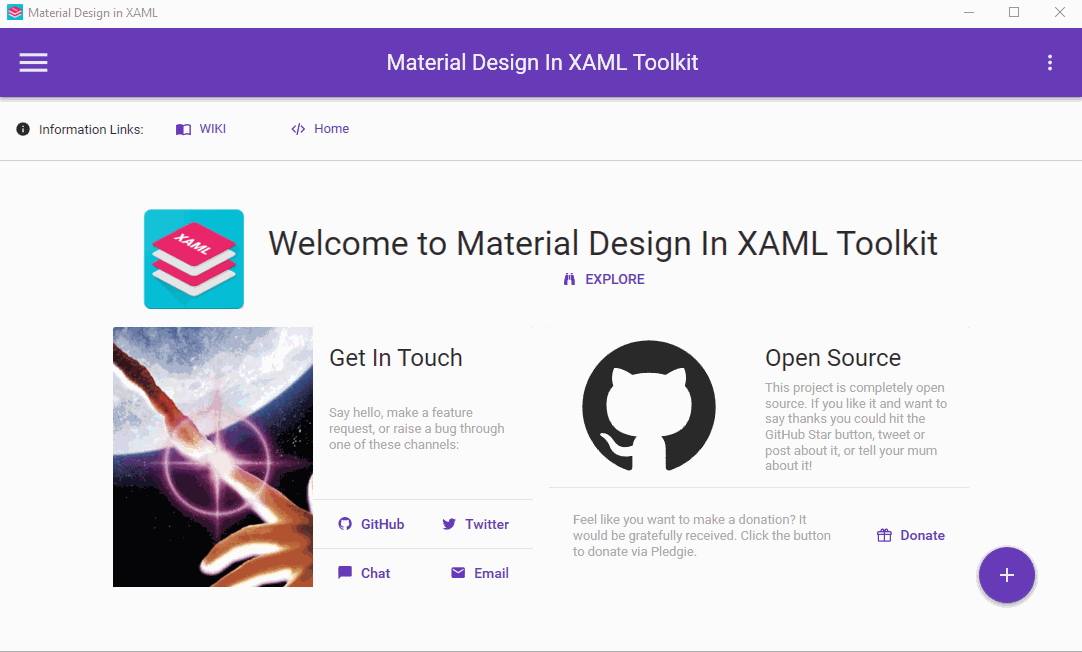This screenshot has height=652, width=1082.
Task: Click the 'Welcome to Material Design In XAML Toolkit' heading
Action: 603,244
